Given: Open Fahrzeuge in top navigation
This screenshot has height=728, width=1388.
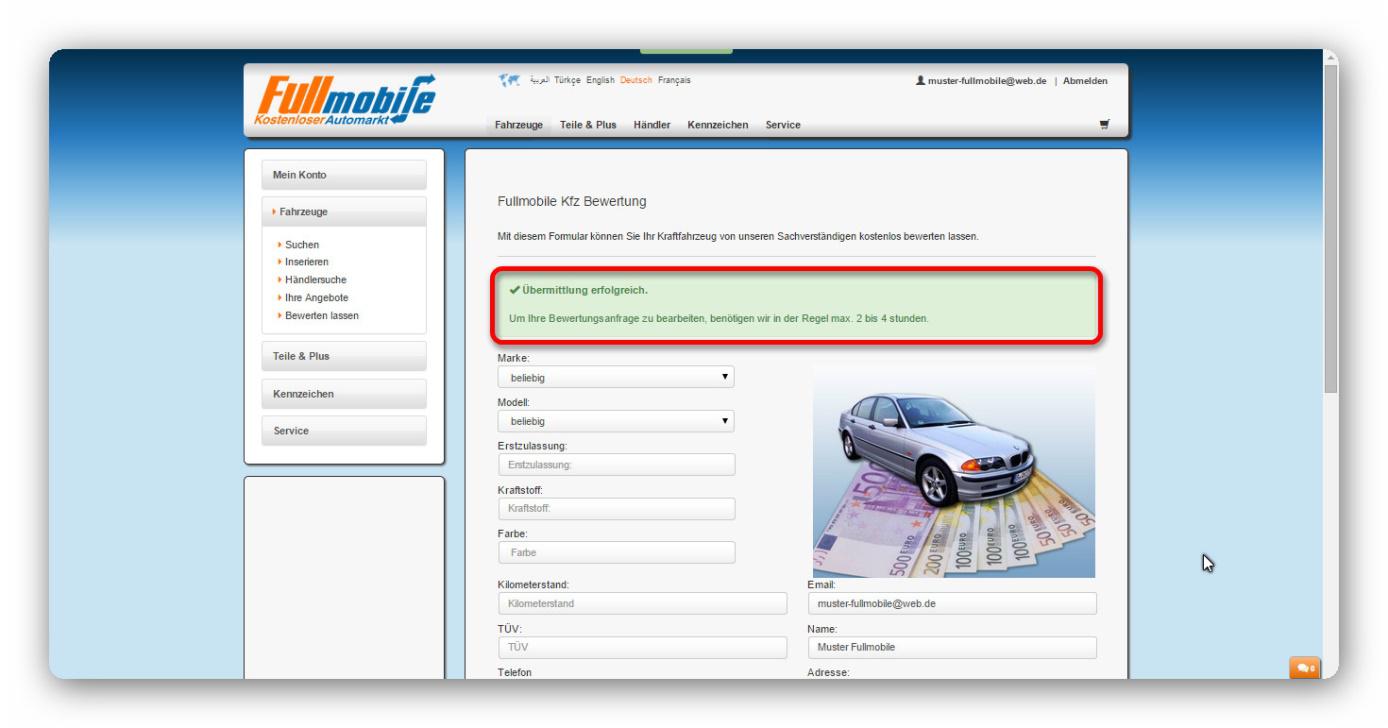Looking at the screenshot, I should (x=519, y=125).
